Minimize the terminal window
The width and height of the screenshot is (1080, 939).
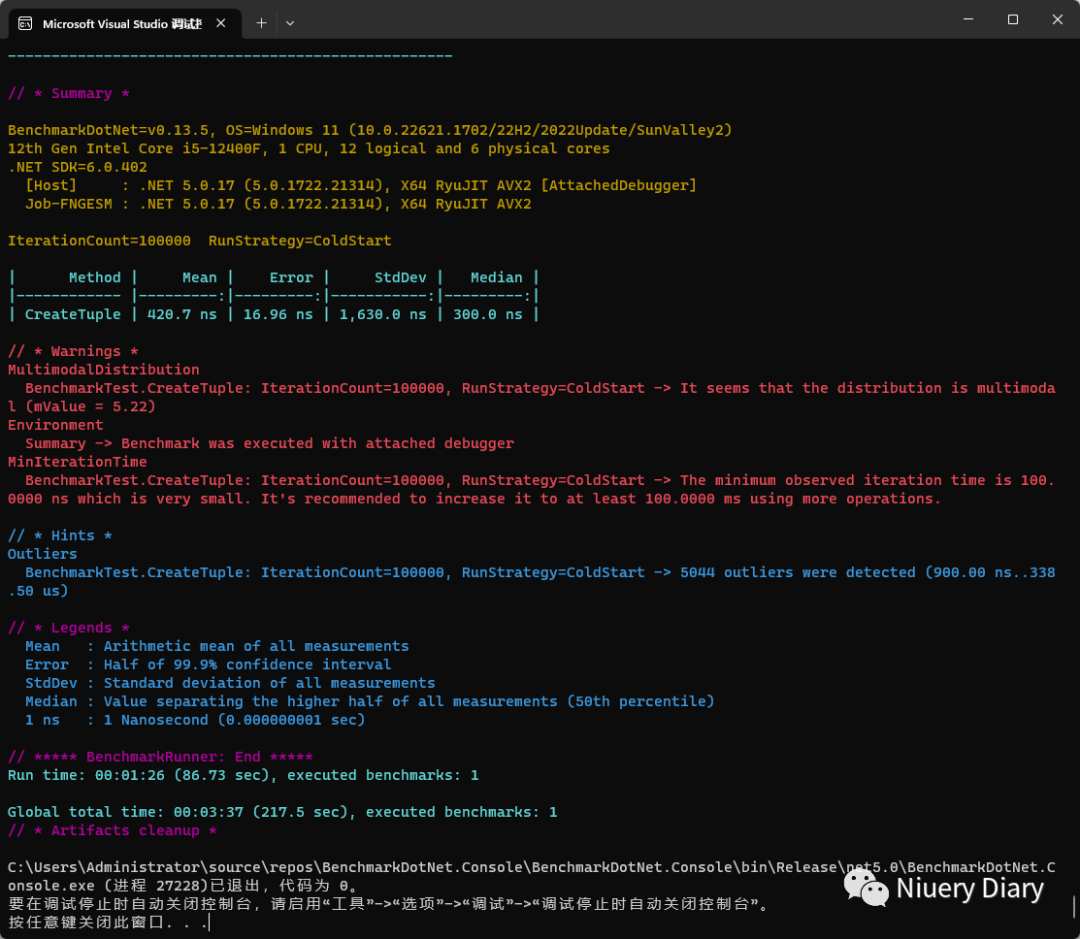[x=968, y=19]
